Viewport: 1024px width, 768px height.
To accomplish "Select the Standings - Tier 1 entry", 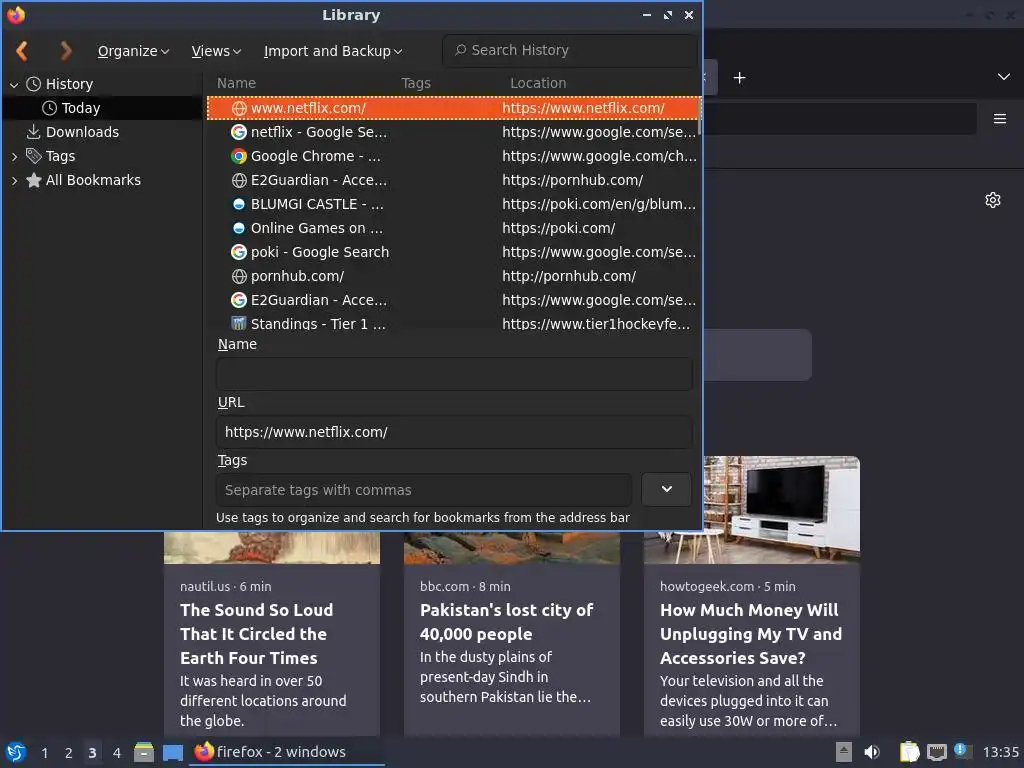I will [452, 323].
